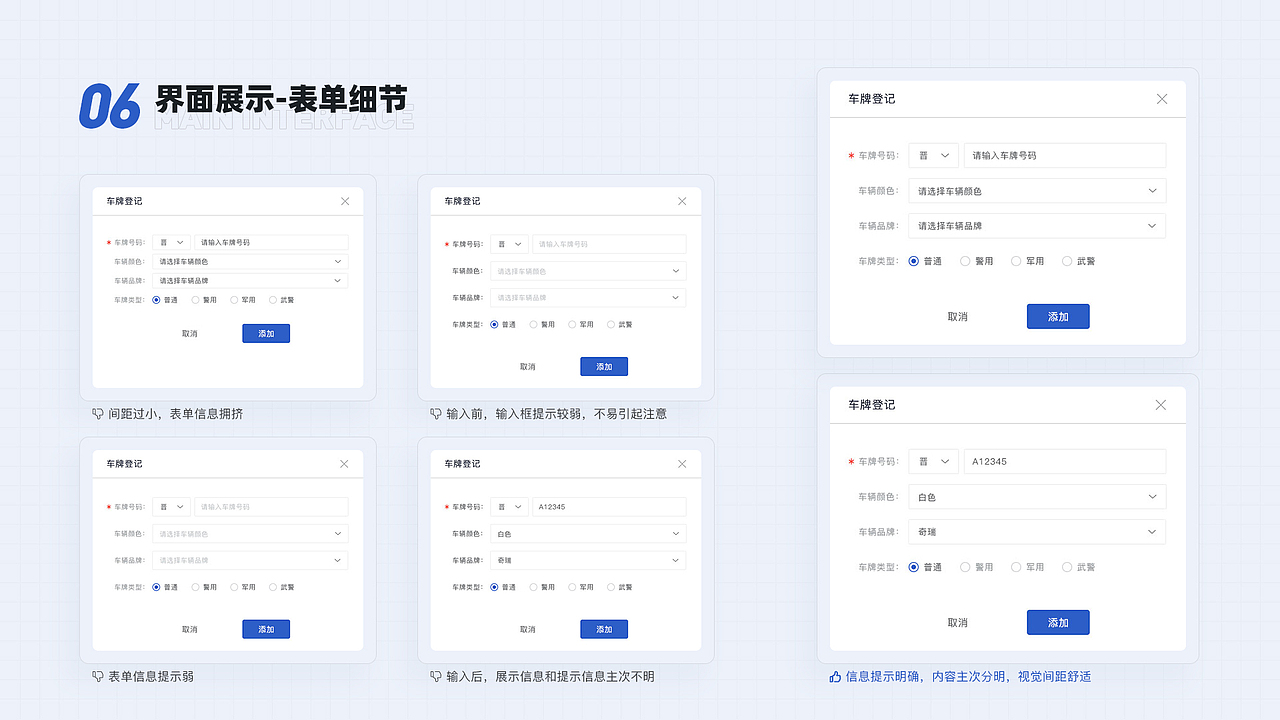
Task: Focus 请输入车牌号码 field in 间距过小 dialog
Action: click(x=271, y=242)
